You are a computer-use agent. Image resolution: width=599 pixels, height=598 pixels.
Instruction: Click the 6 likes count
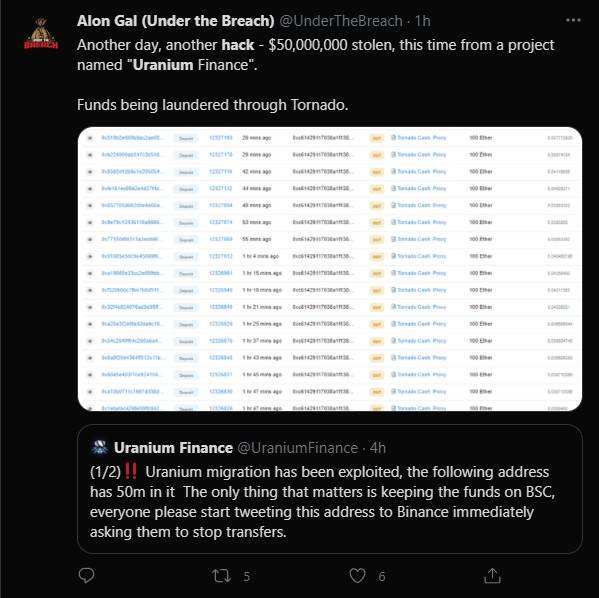[x=382, y=576]
